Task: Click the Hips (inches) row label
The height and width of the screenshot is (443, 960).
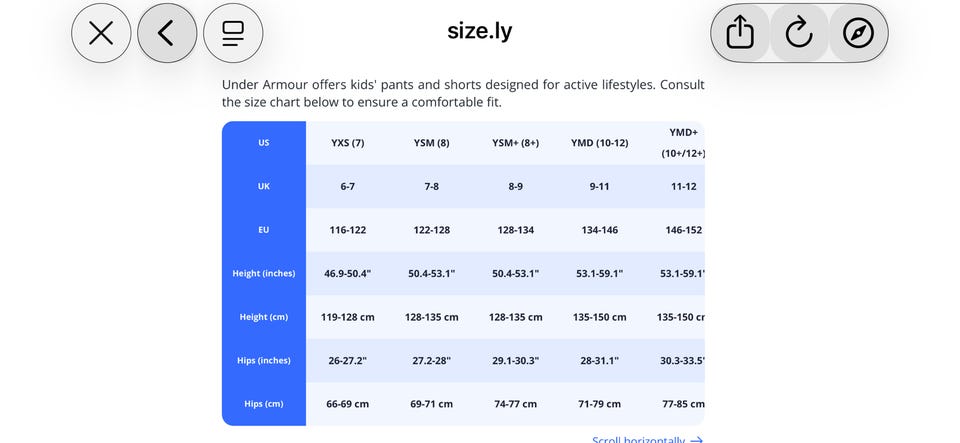Action: coord(264,360)
